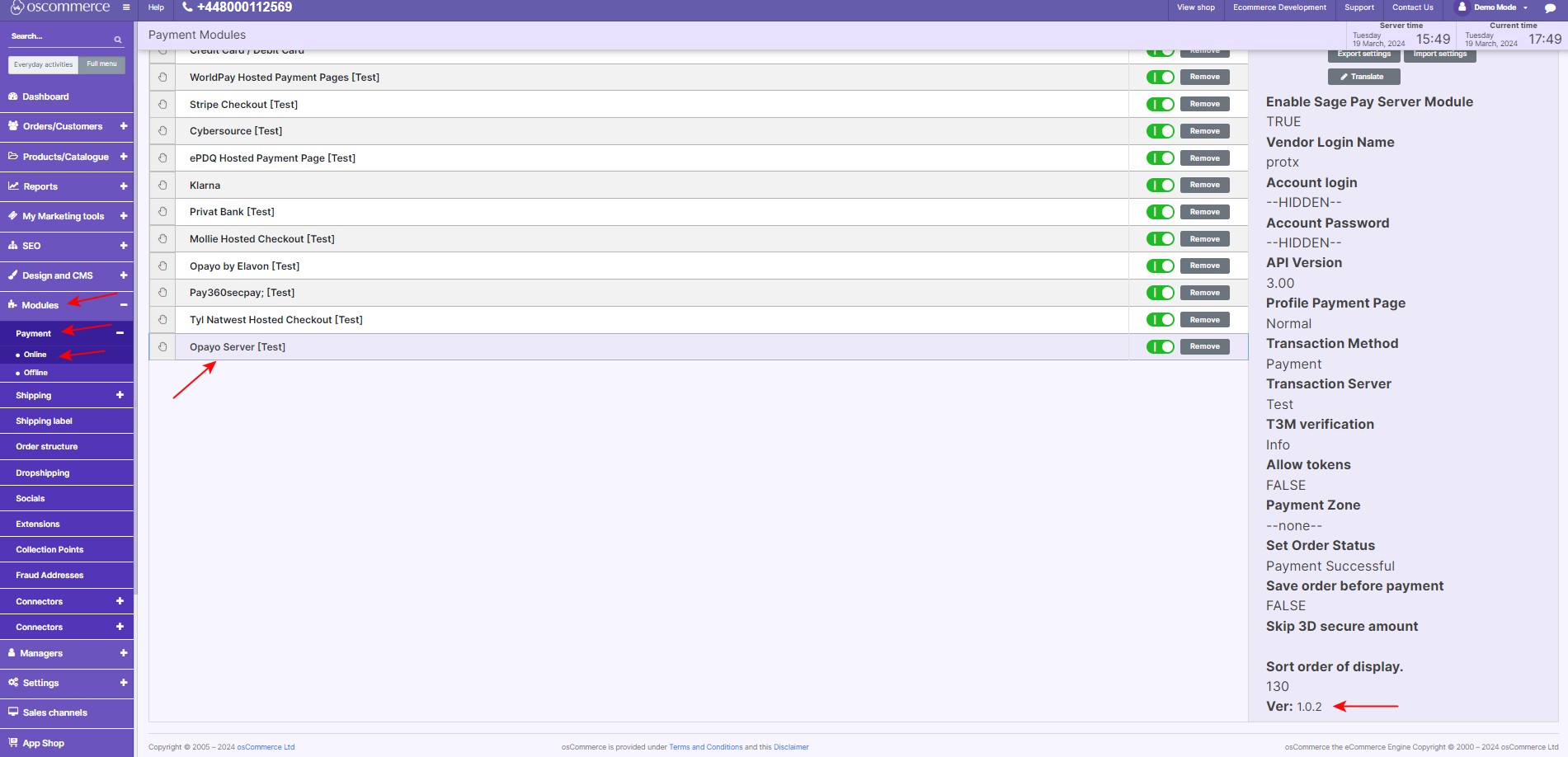Image resolution: width=1568 pixels, height=757 pixels.
Task: Click the search magnifier icon in sidebar
Action: pyautogui.click(x=118, y=40)
